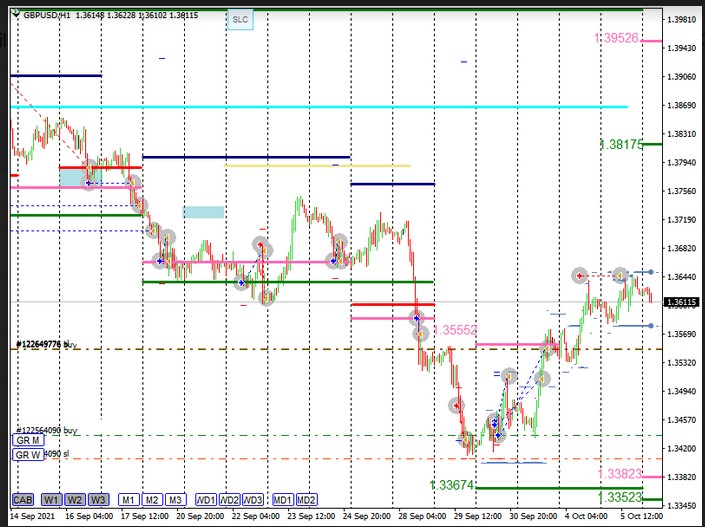Image resolution: width=705 pixels, height=527 pixels.
Task: Toggle the CAB button
Action: 24,499
